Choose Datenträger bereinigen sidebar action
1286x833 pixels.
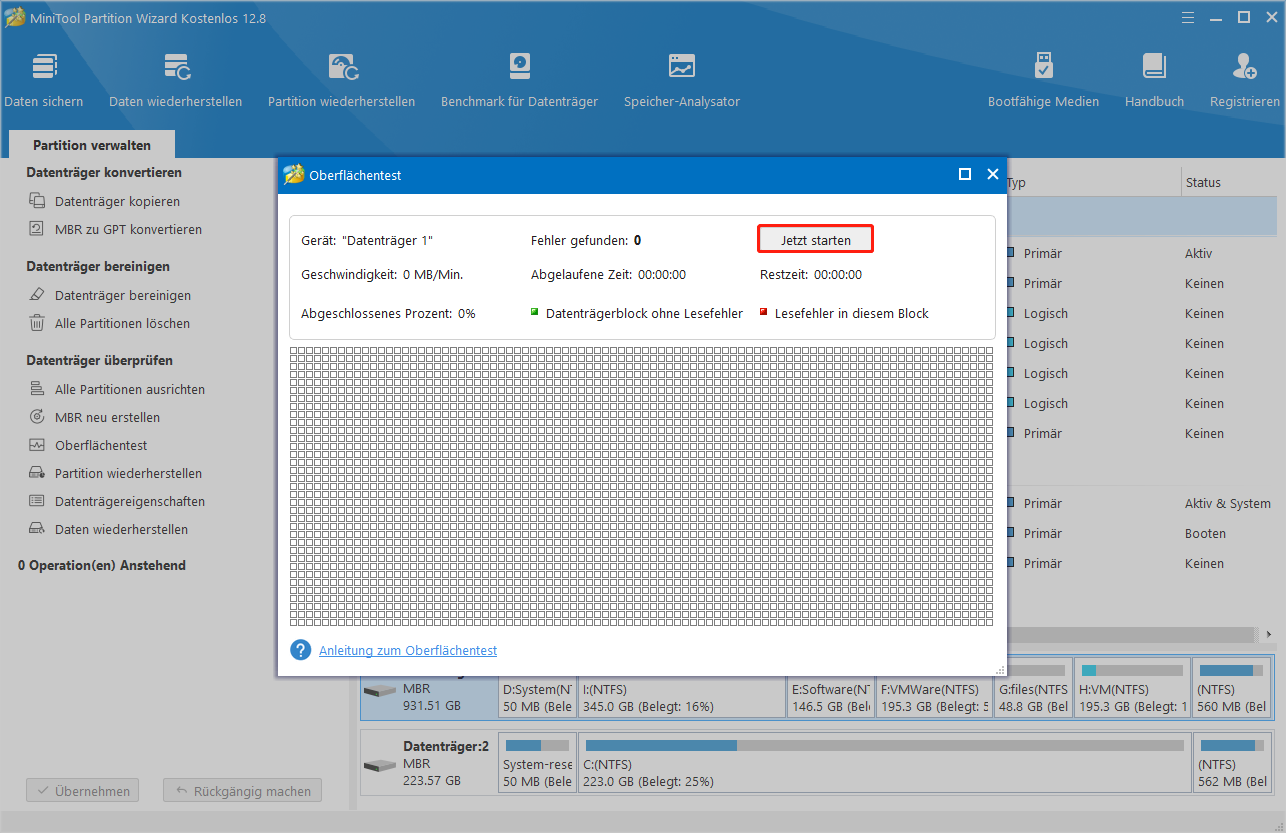(x=123, y=295)
